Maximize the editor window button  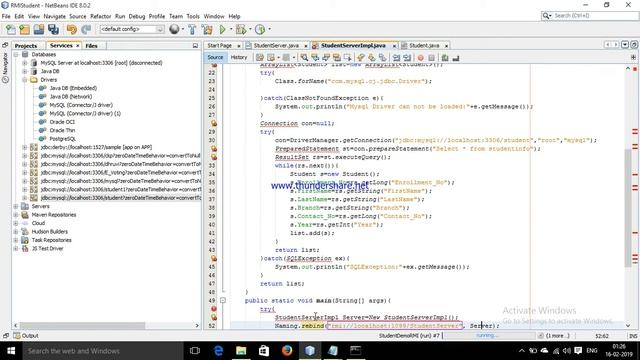pos(634,44)
